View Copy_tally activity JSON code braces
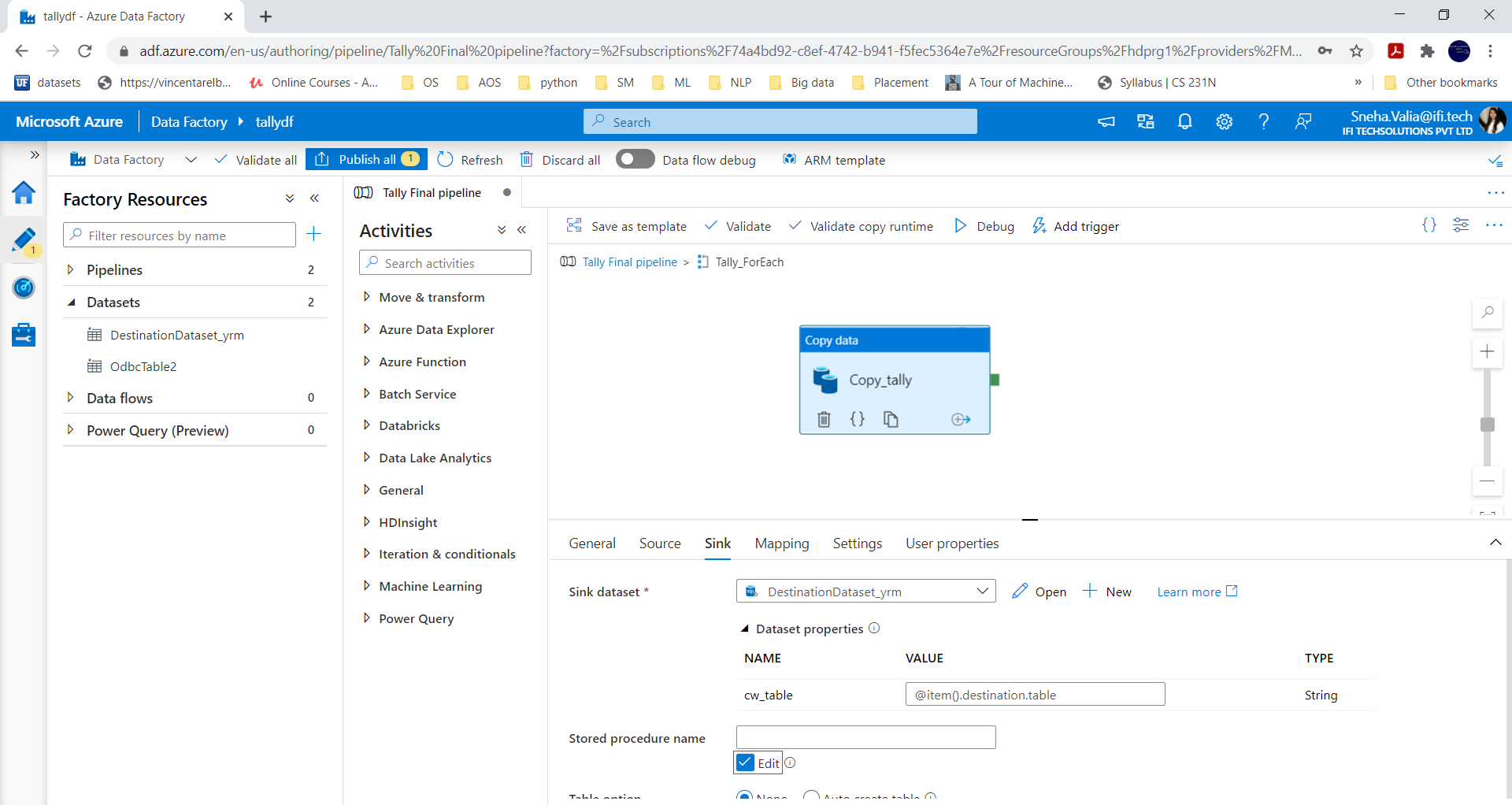1512x805 pixels. [858, 419]
